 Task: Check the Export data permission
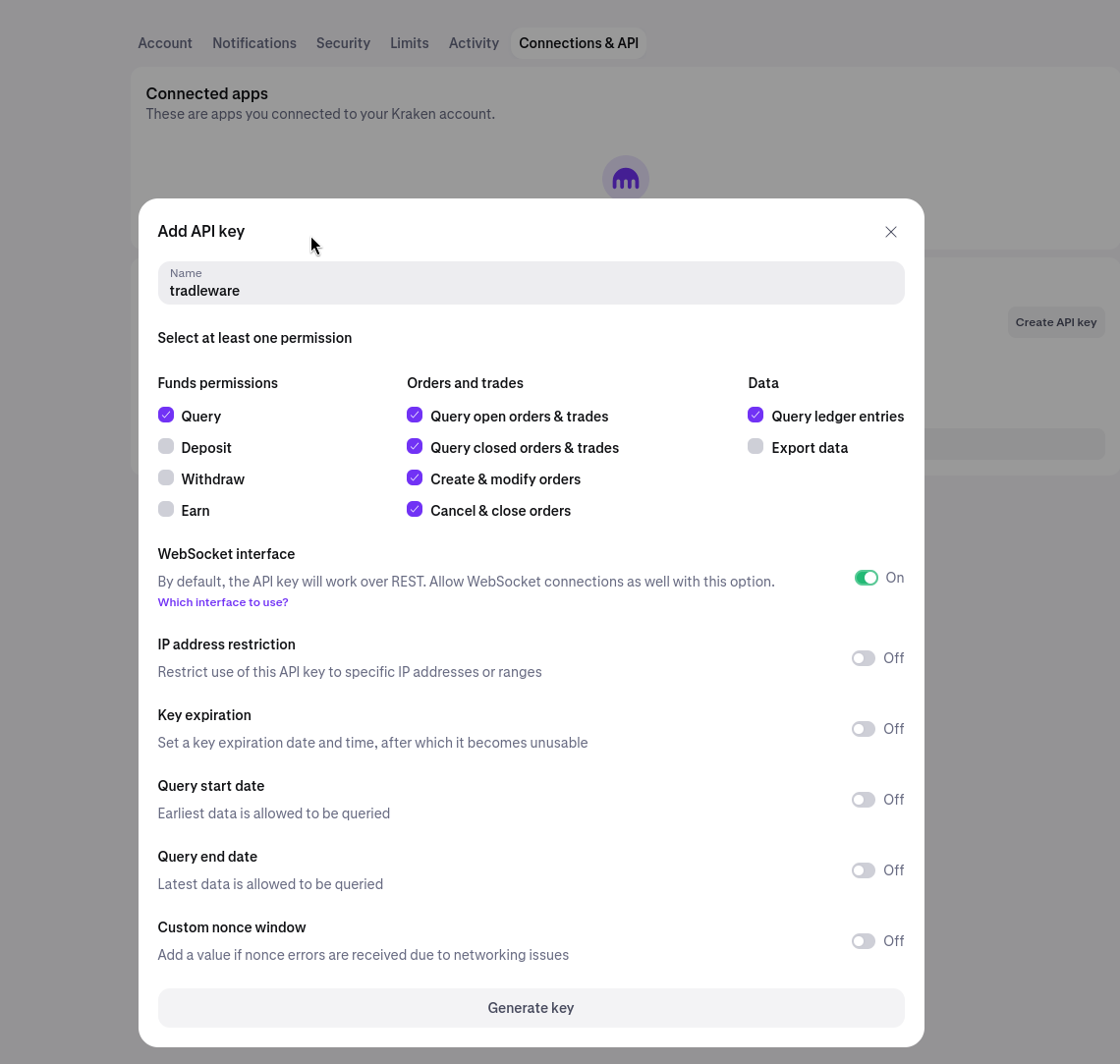click(x=755, y=446)
